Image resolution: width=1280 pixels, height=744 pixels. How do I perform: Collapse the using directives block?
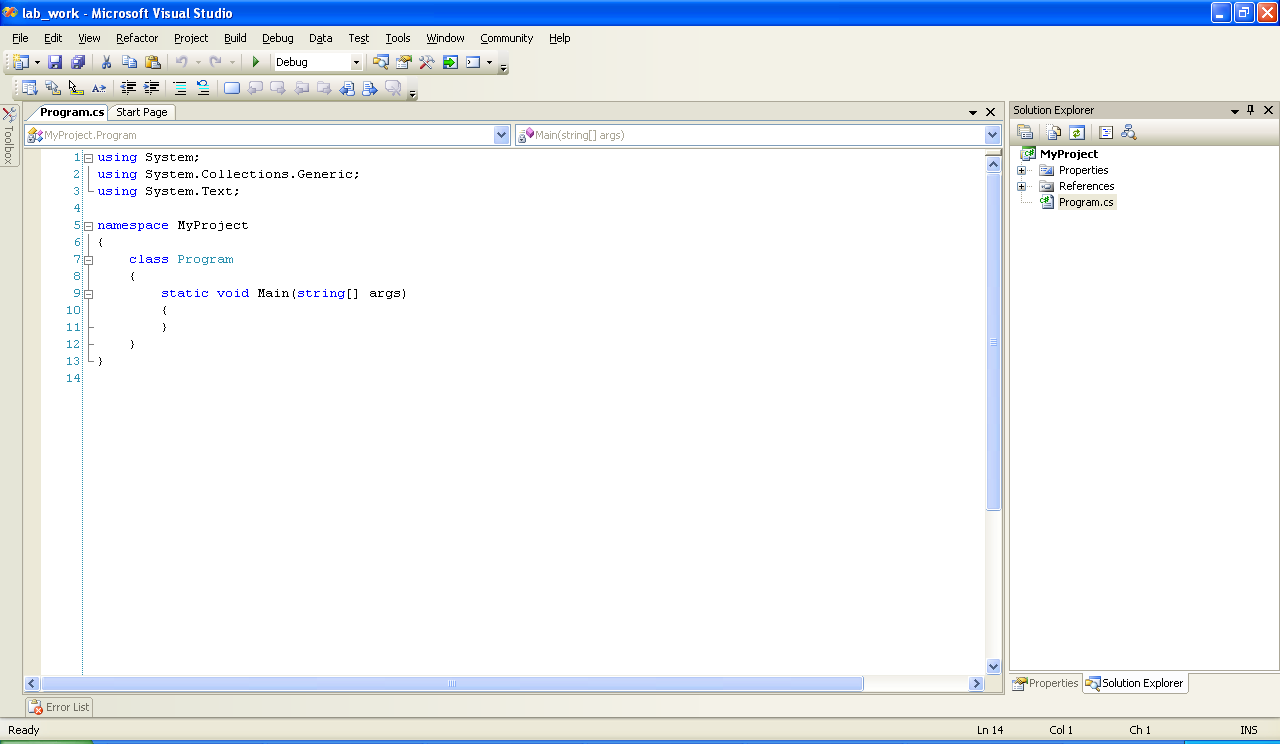click(89, 158)
